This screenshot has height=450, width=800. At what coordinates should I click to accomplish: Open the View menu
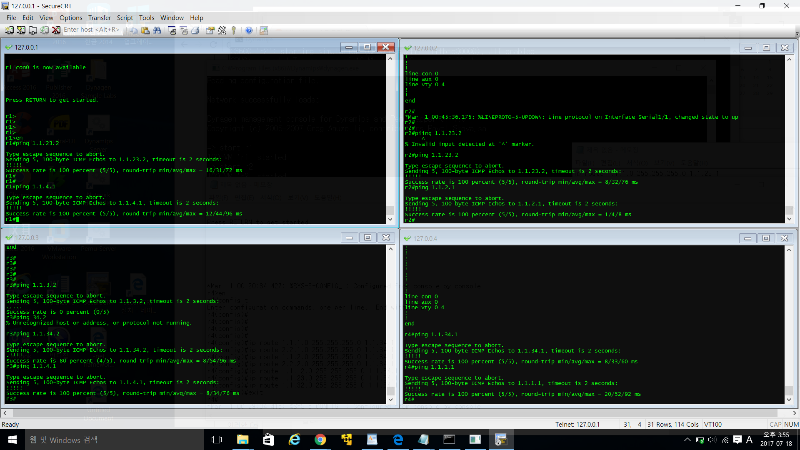(46, 18)
